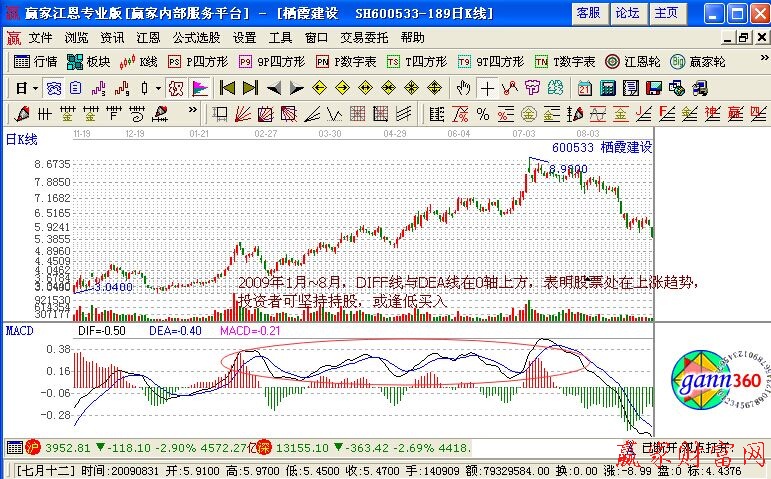Click the 论坛 forum button
771x479 pixels.
coord(627,13)
